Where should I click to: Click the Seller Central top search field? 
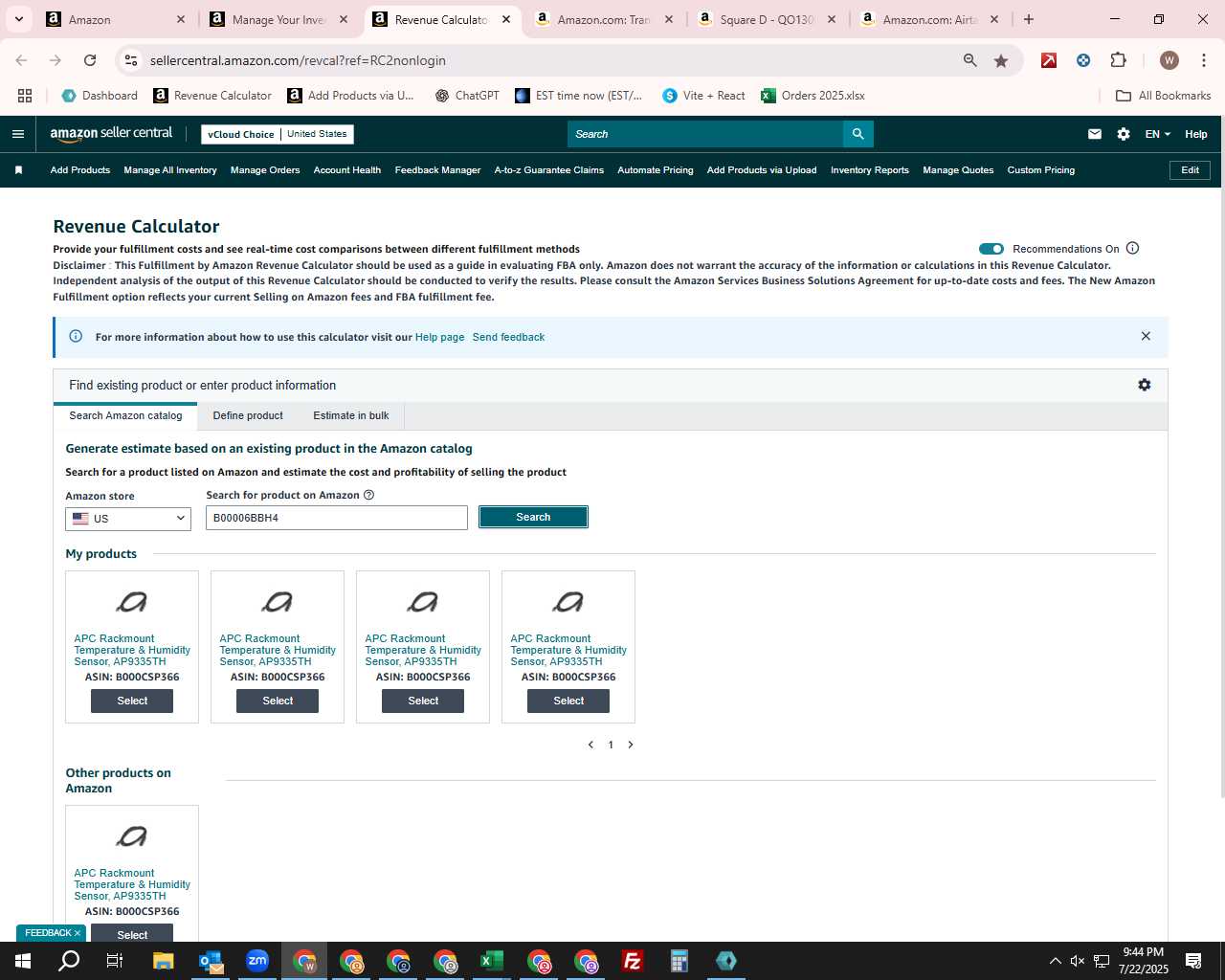tap(705, 134)
